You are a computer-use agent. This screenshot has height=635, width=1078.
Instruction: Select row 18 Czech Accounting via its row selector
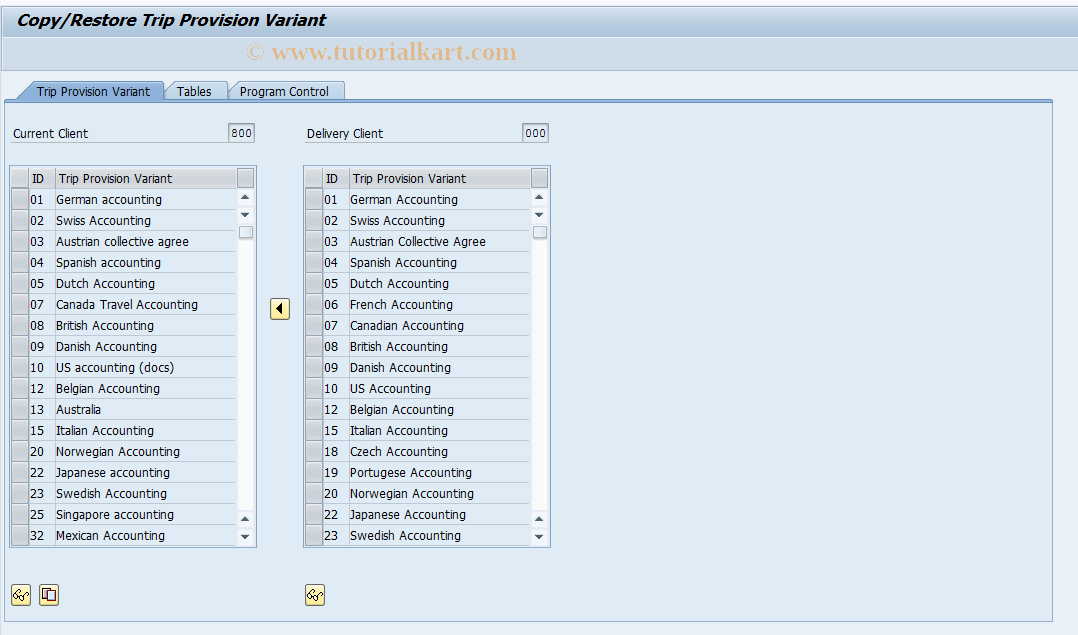point(314,452)
